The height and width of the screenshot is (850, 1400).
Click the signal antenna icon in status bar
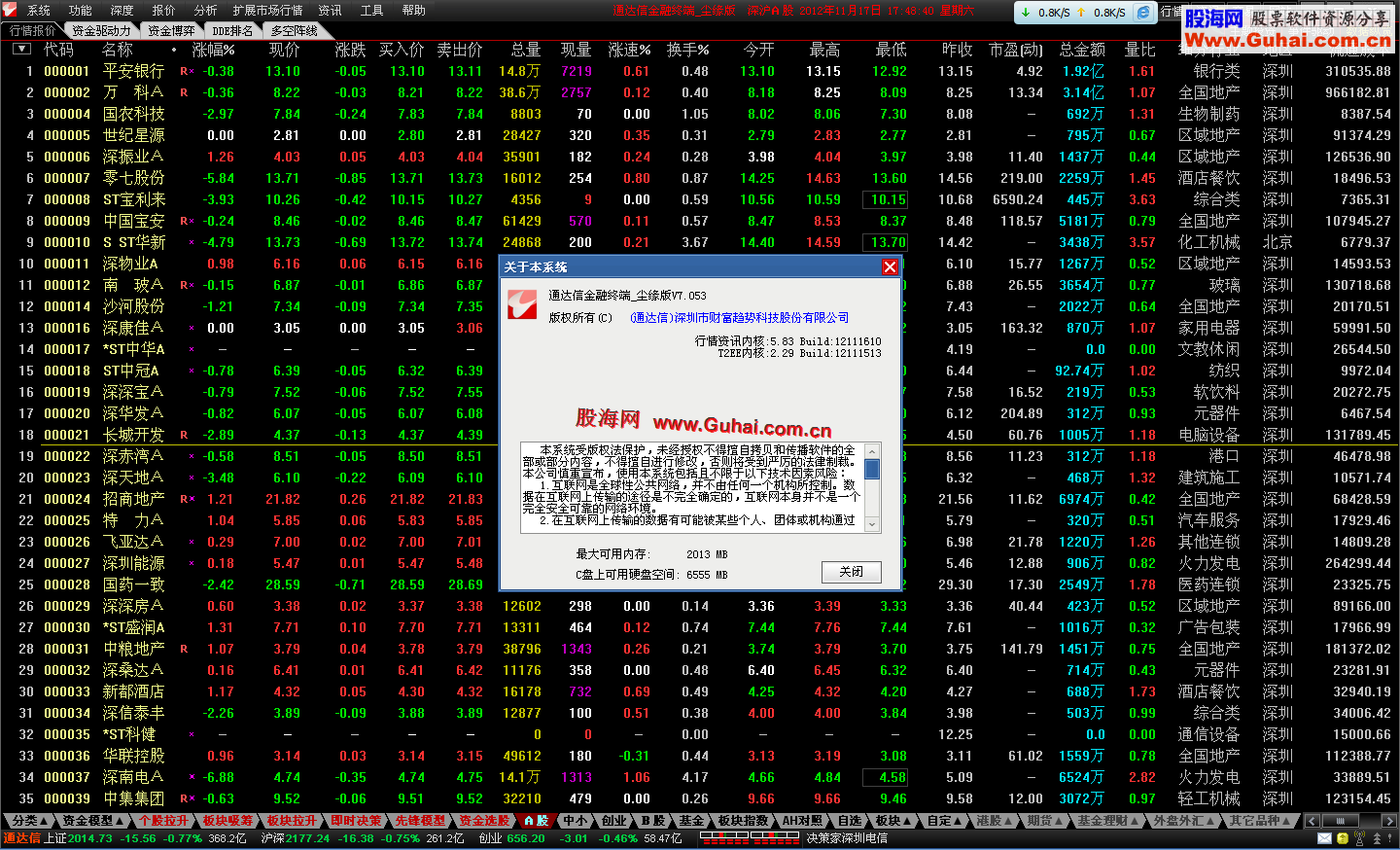click(1360, 837)
